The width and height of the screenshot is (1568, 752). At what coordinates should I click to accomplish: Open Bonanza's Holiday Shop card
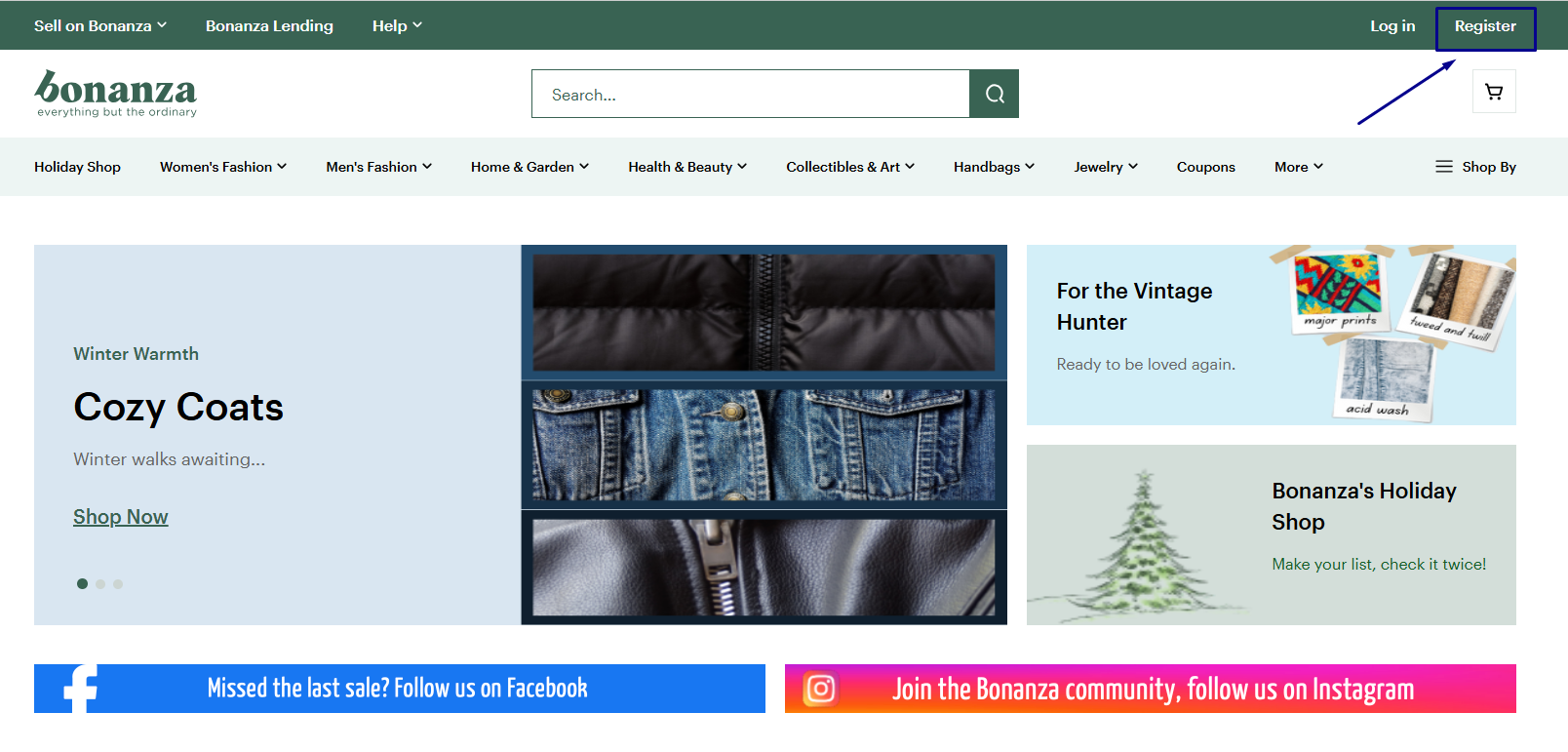1272,534
